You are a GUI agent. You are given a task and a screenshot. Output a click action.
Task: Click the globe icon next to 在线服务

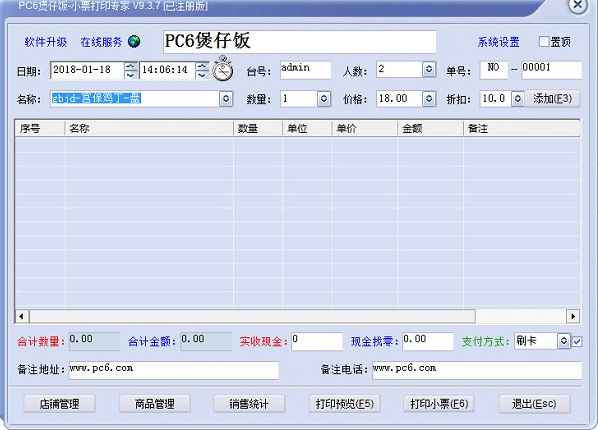coord(134,41)
